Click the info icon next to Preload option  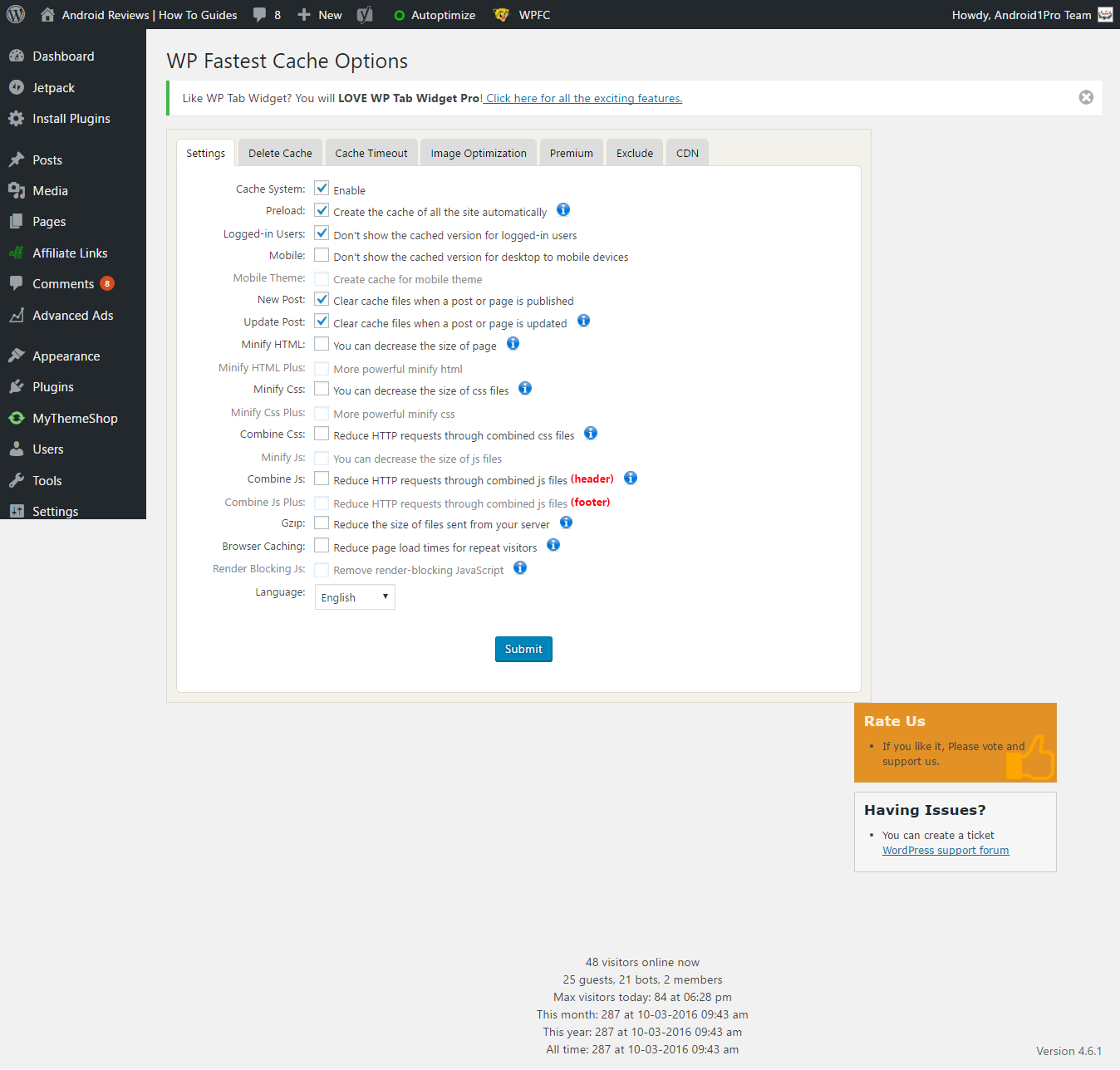(x=563, y=209)
